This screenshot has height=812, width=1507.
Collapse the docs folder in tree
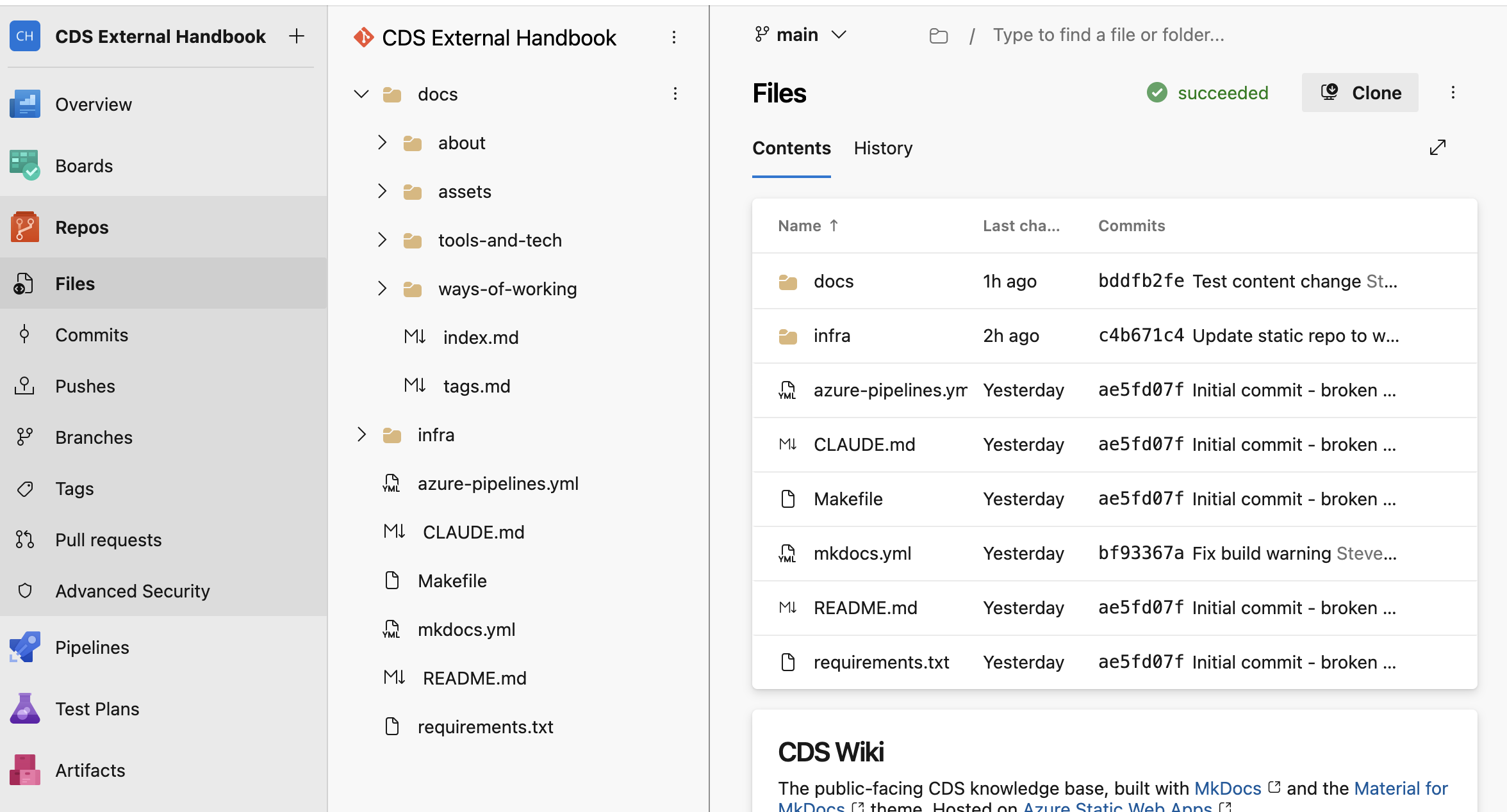click(x=361, y=94)
